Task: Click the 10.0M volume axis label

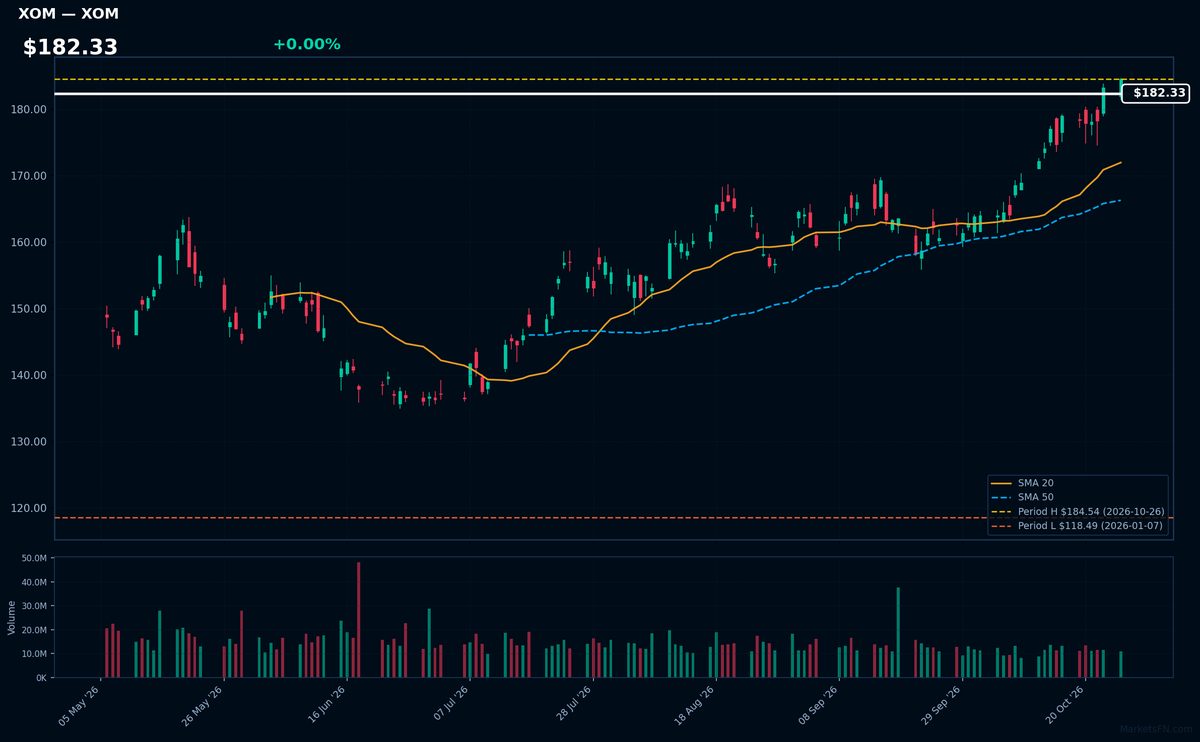Action: [33, 654]
